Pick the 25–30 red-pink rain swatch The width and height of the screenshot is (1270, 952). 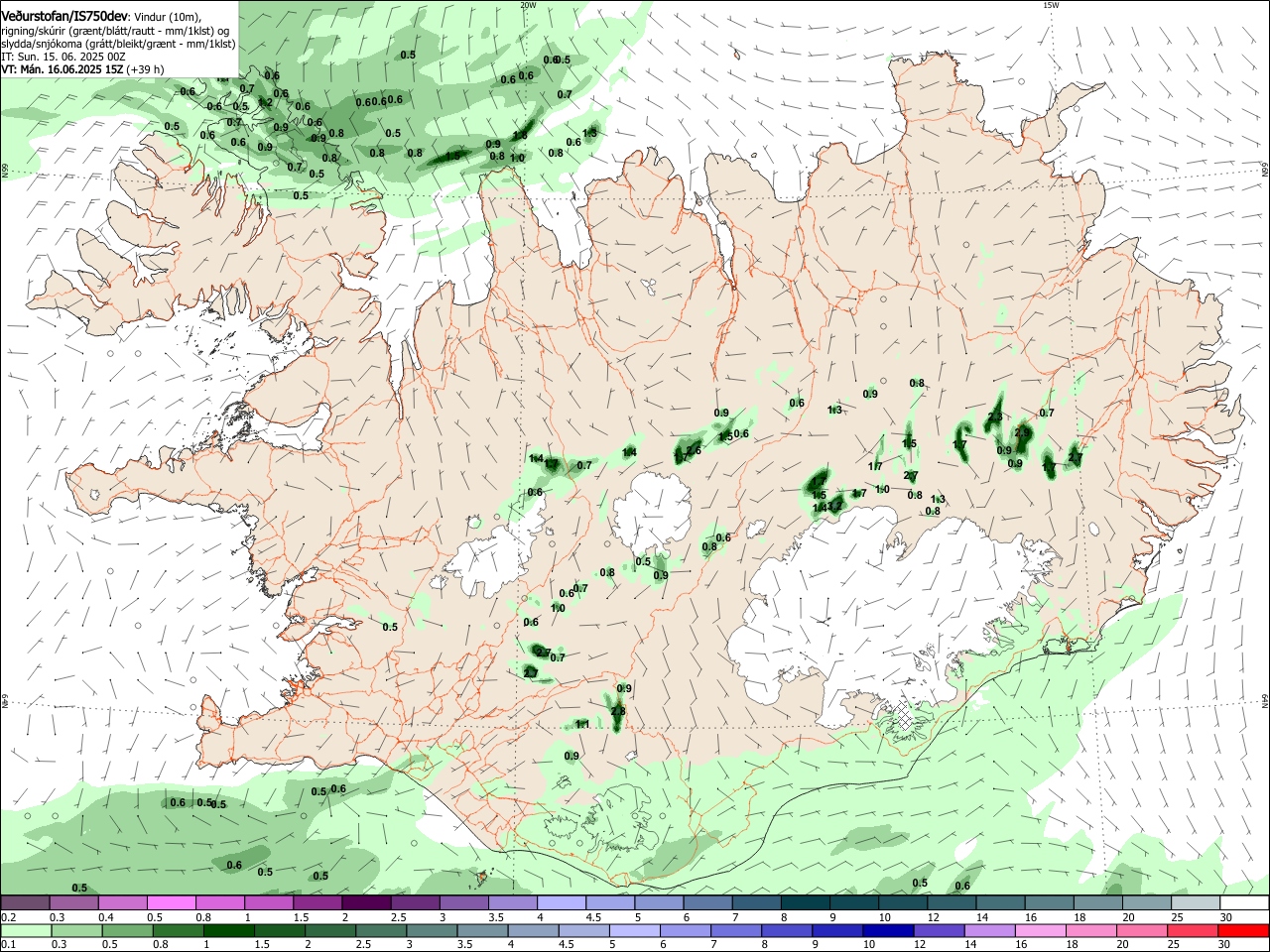(1193, 930)
